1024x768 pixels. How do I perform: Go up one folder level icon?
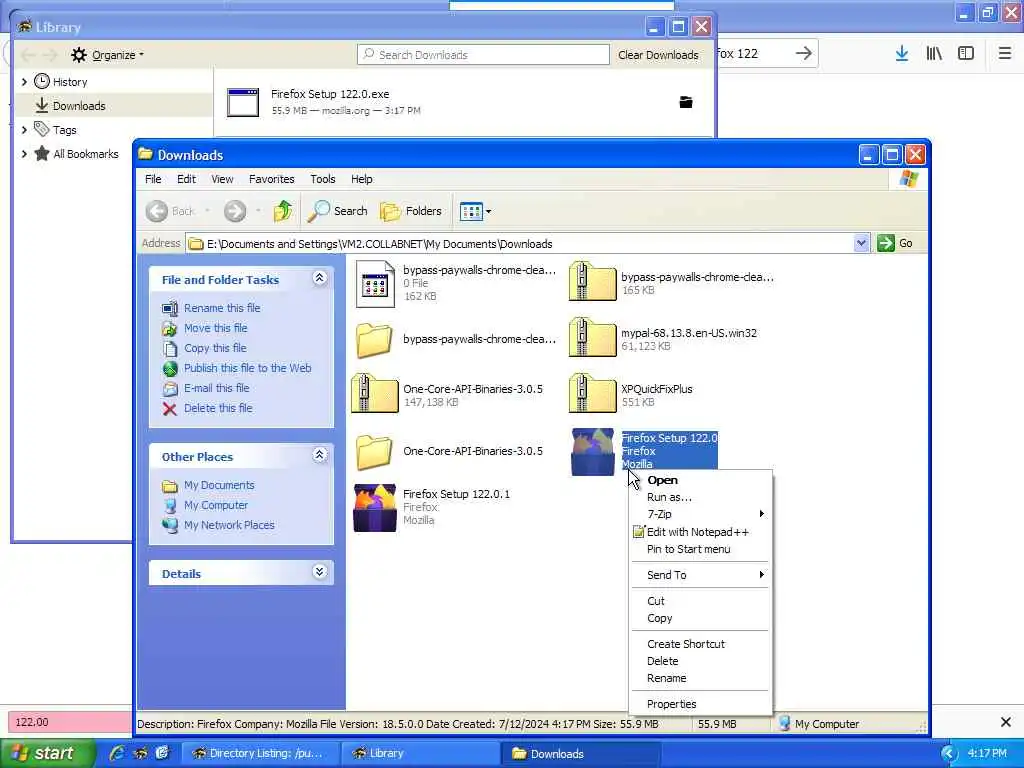click(283, 211)
